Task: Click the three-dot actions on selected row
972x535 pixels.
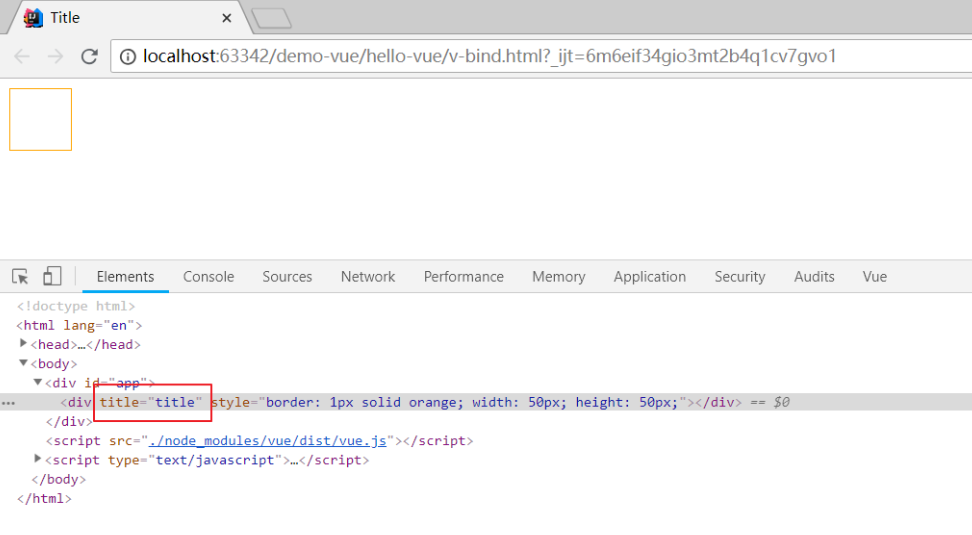Action: 9,403
